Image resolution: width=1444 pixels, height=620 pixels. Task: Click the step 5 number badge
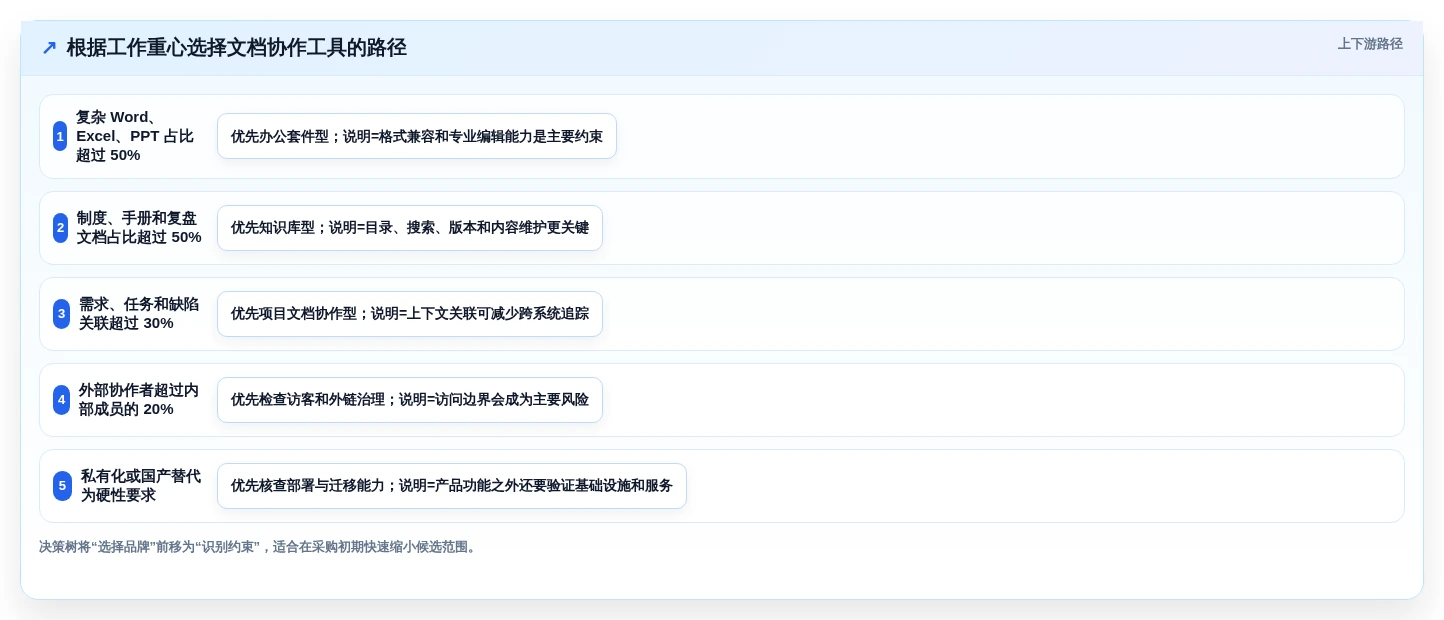(x=63, y=486)
